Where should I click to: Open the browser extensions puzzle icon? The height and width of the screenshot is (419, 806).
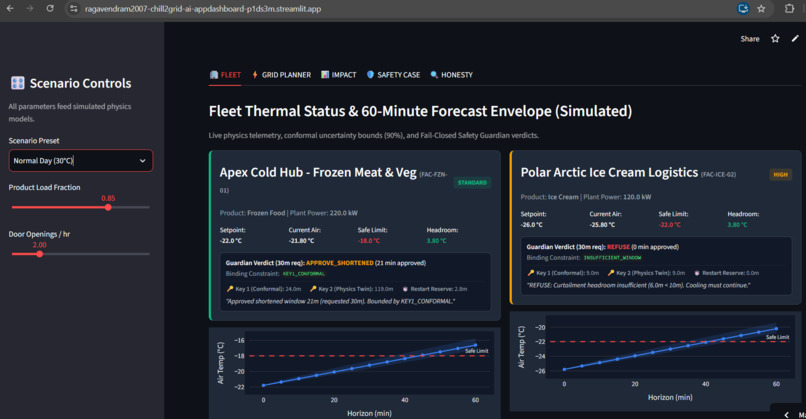tap(789, 9)
